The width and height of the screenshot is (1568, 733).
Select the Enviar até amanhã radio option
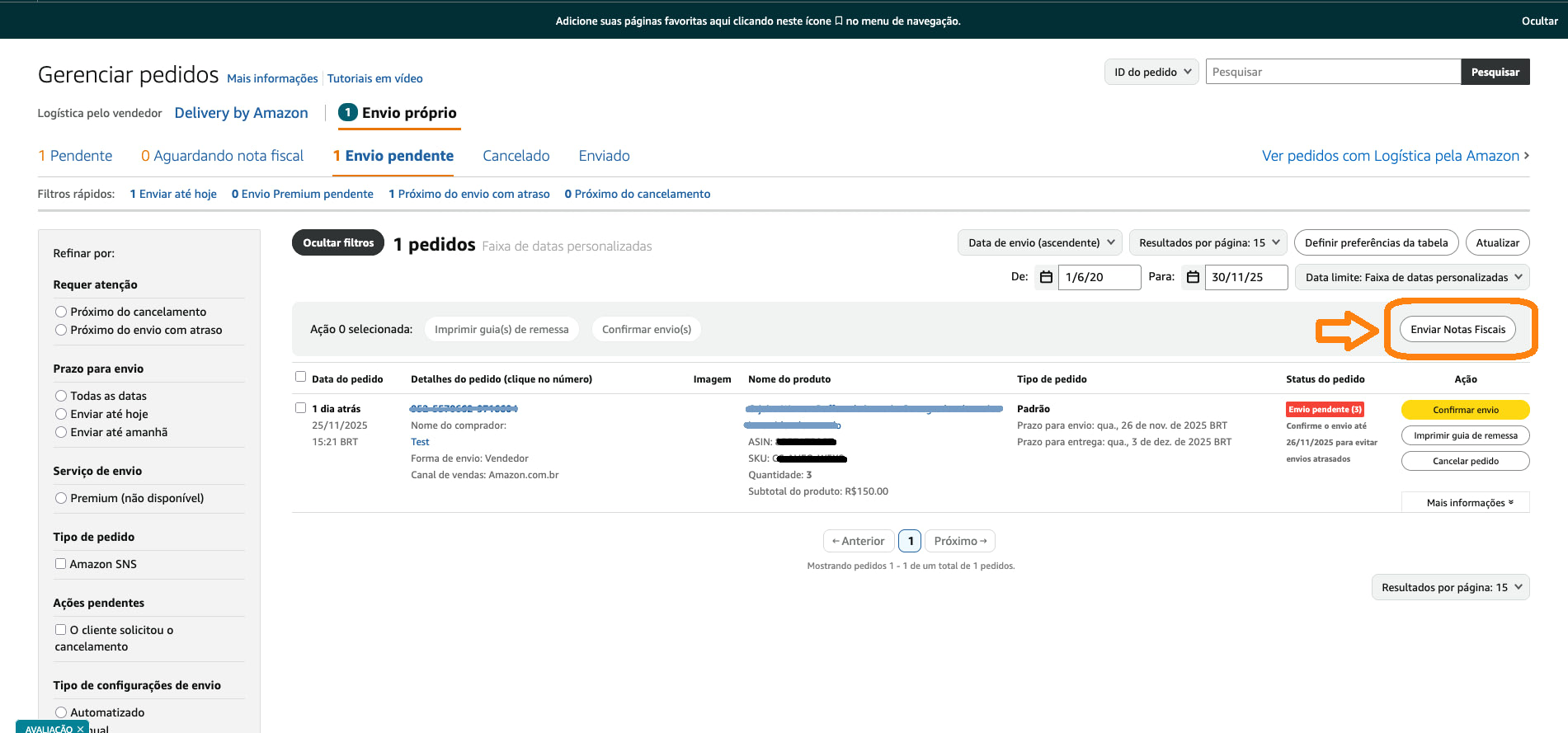[x=61, y=432]
